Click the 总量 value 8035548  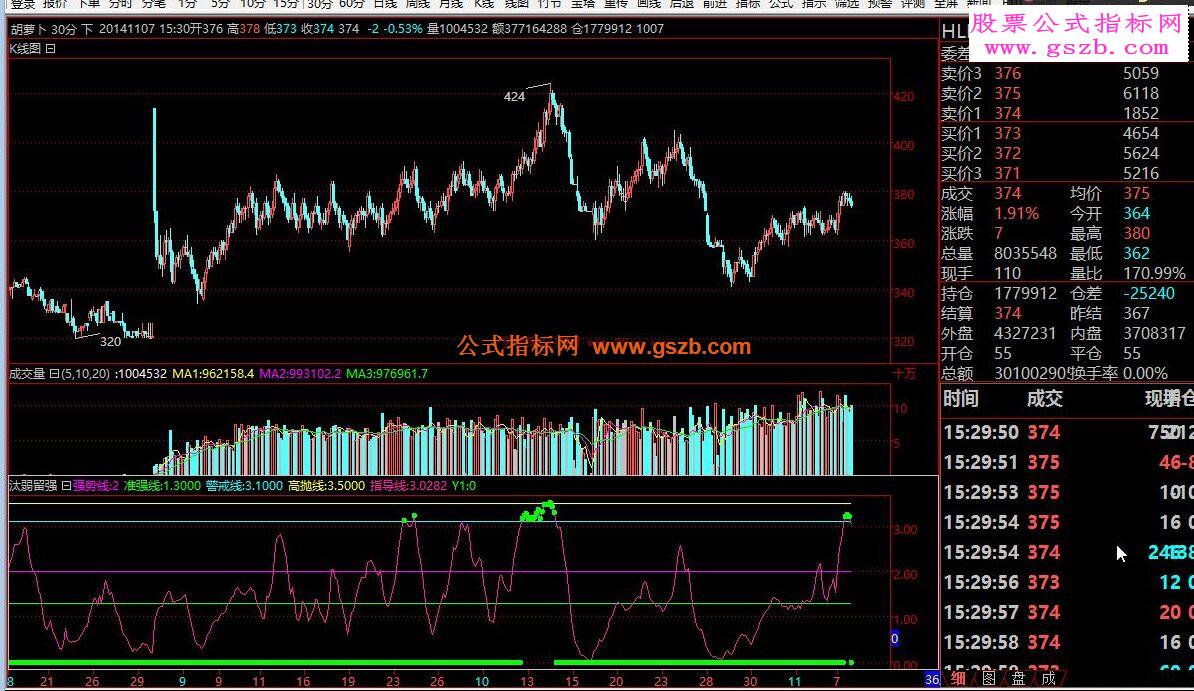(x=1025, y=254)
